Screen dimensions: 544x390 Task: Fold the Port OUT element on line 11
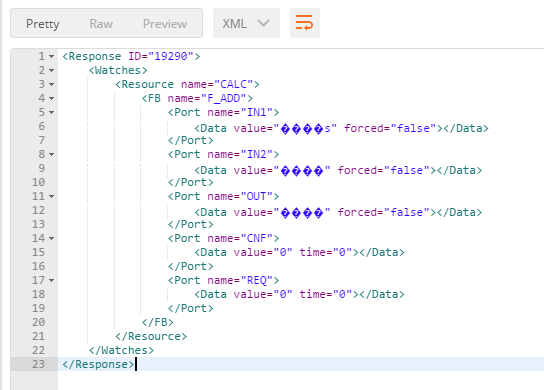coord(51,196)
